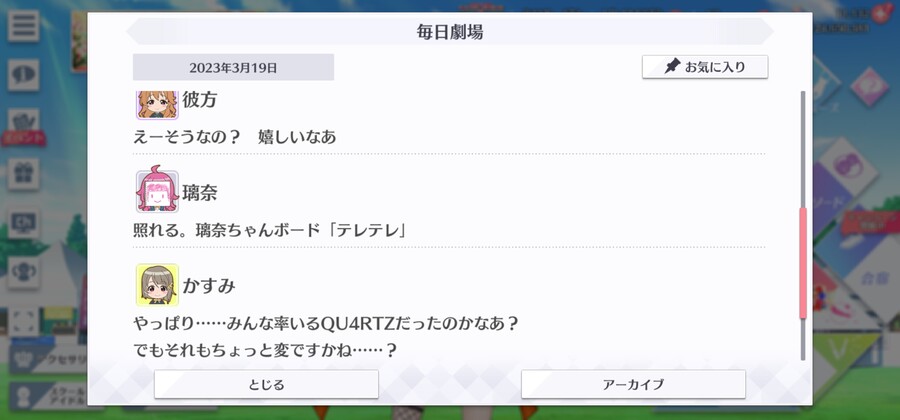Add this story to お気に入り
The image size is (900, 420).
(x=705, y=67)
